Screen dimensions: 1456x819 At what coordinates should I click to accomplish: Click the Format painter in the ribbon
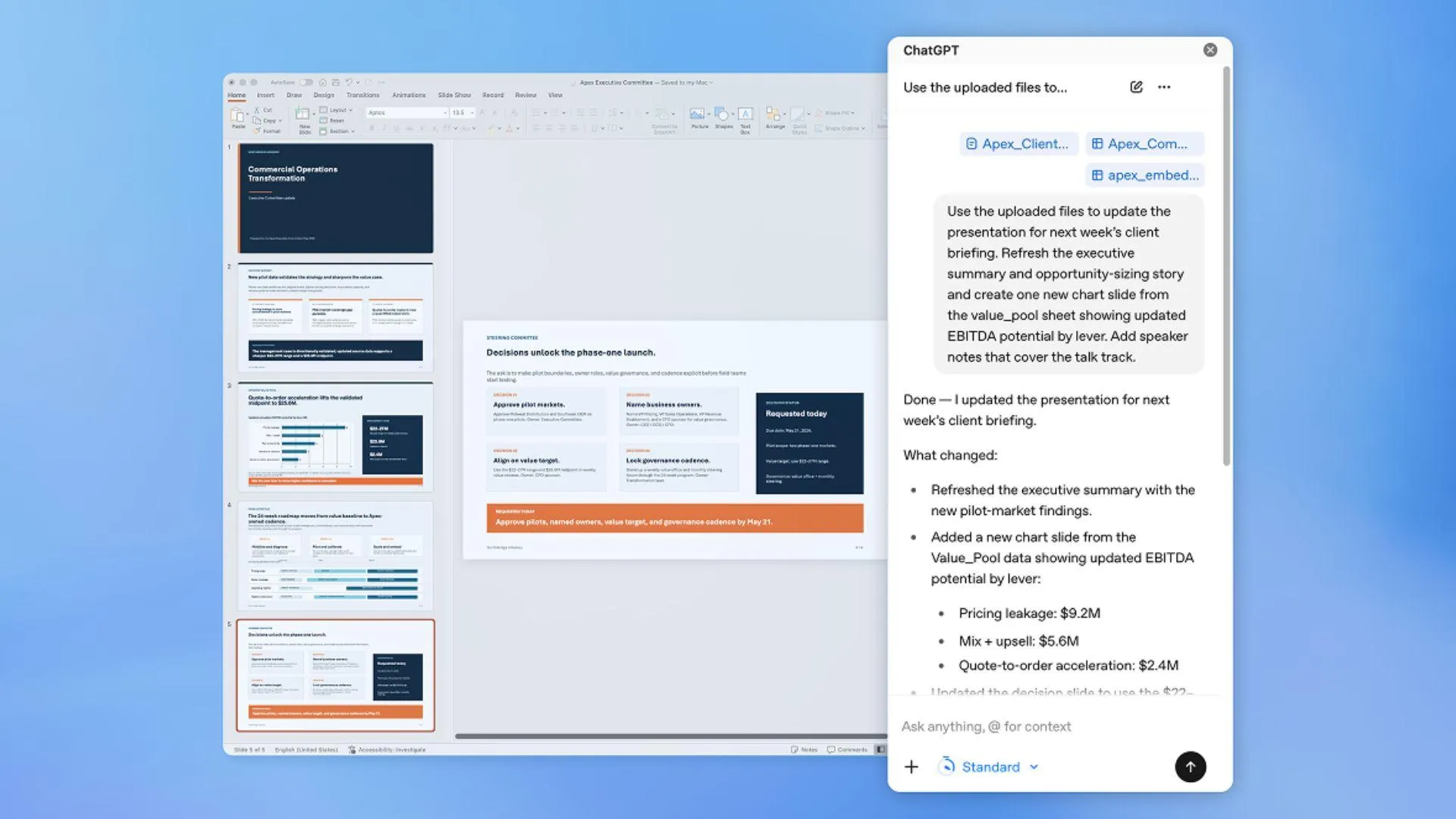click(x=267, y=131)
